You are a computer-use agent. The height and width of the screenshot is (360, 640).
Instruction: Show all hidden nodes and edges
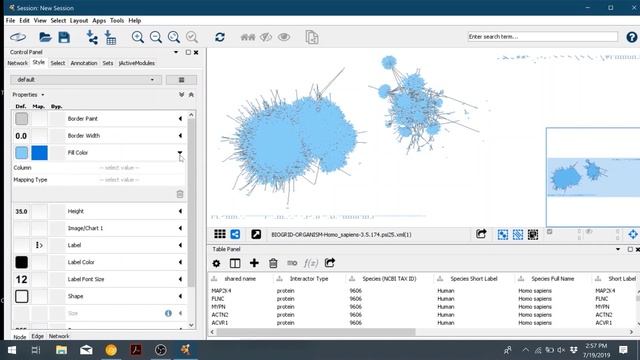[284, 38]
